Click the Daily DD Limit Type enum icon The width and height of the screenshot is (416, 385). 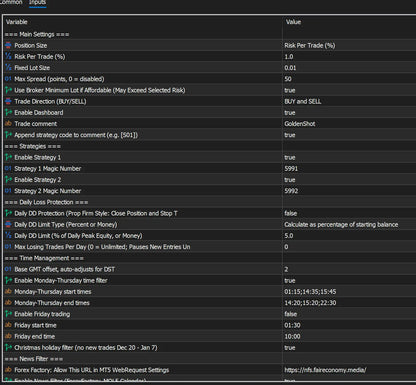(x=8, y=224)
